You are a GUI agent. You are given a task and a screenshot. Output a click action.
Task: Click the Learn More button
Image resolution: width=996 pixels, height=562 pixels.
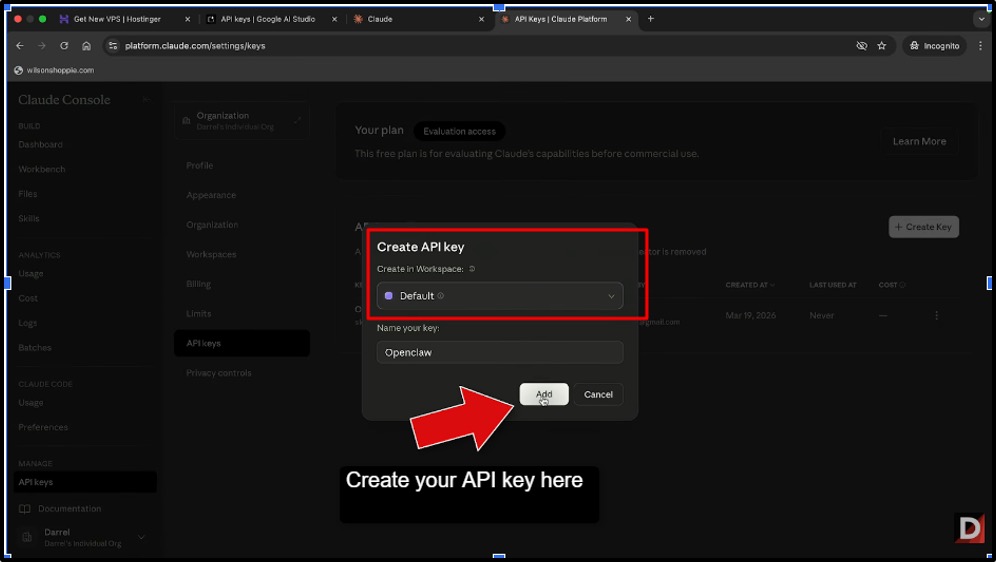pos(919,142)
